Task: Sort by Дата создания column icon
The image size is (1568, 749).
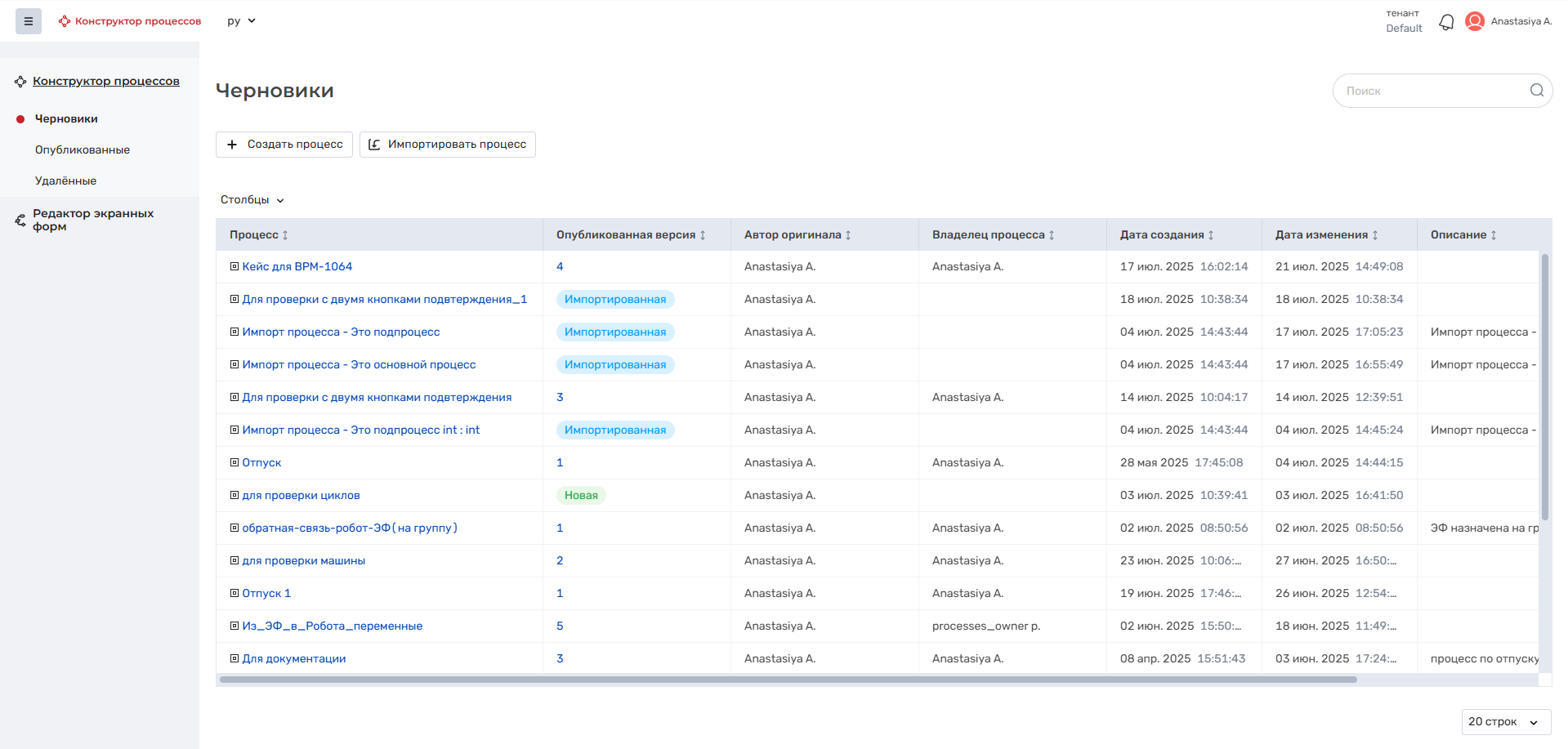Action: pyautogui.click(x=1211, y=235)
